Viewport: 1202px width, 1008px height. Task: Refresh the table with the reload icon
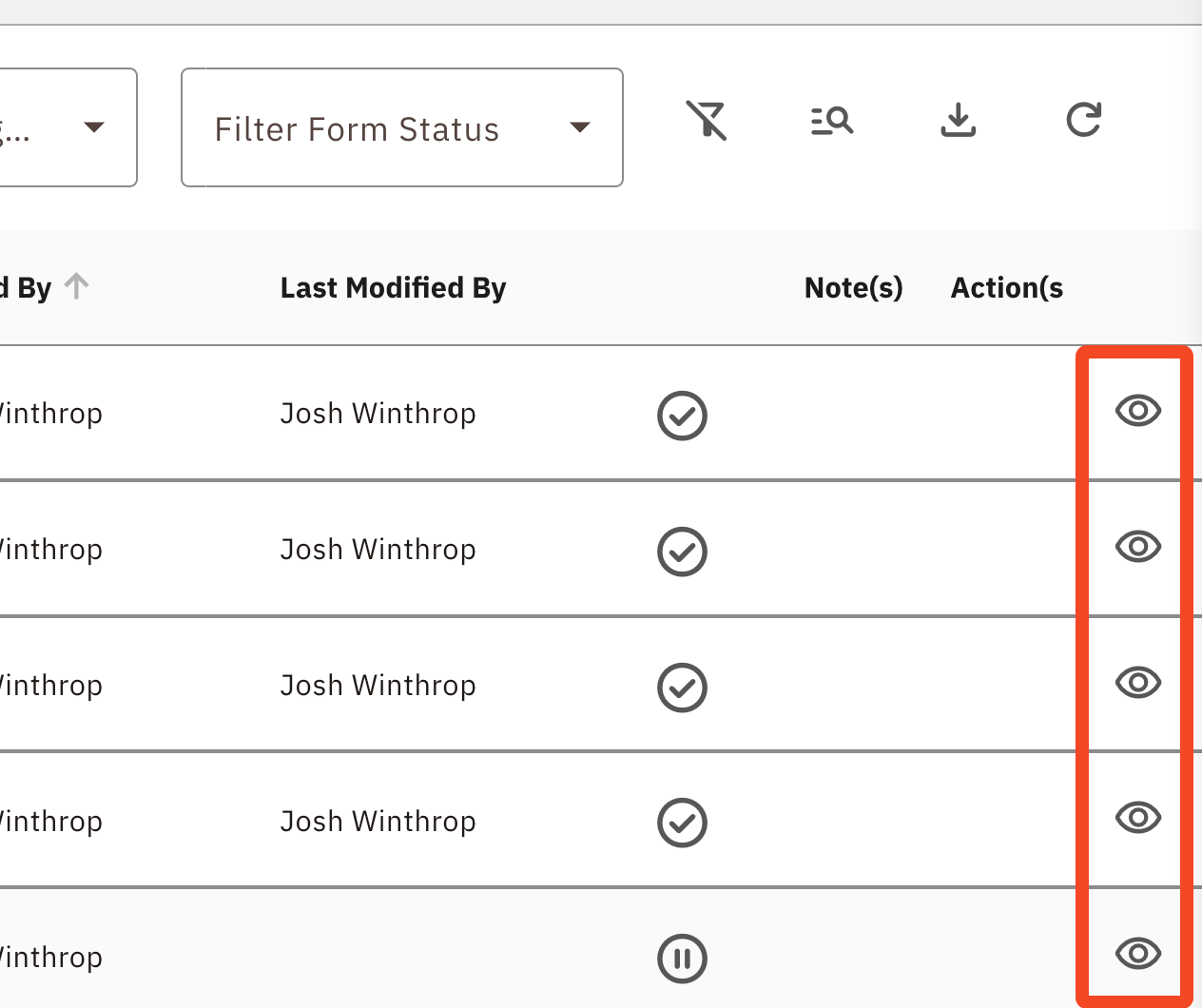click(x=1084, y=120)
